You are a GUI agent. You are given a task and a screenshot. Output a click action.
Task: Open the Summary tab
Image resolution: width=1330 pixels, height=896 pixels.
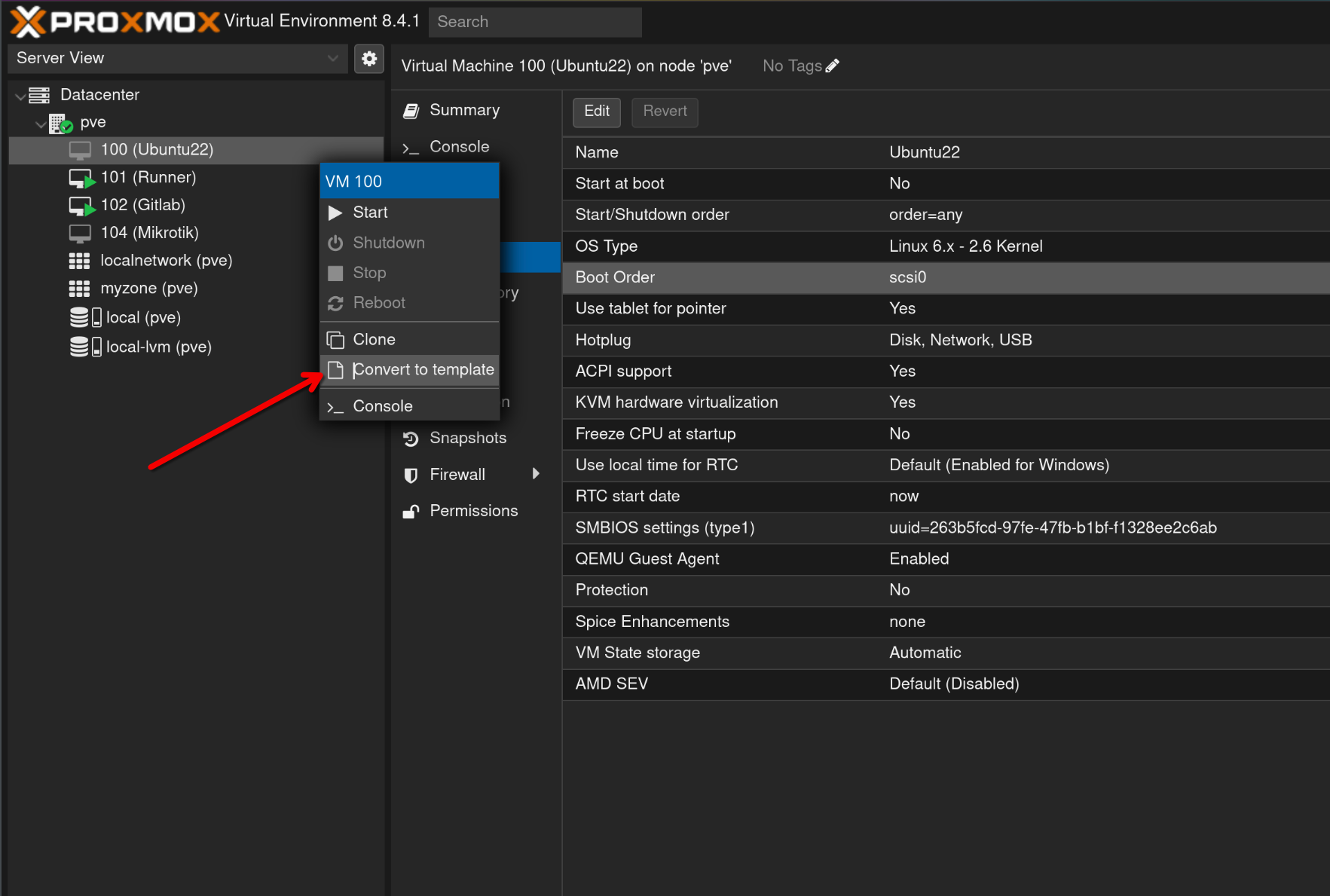[476, 111]
